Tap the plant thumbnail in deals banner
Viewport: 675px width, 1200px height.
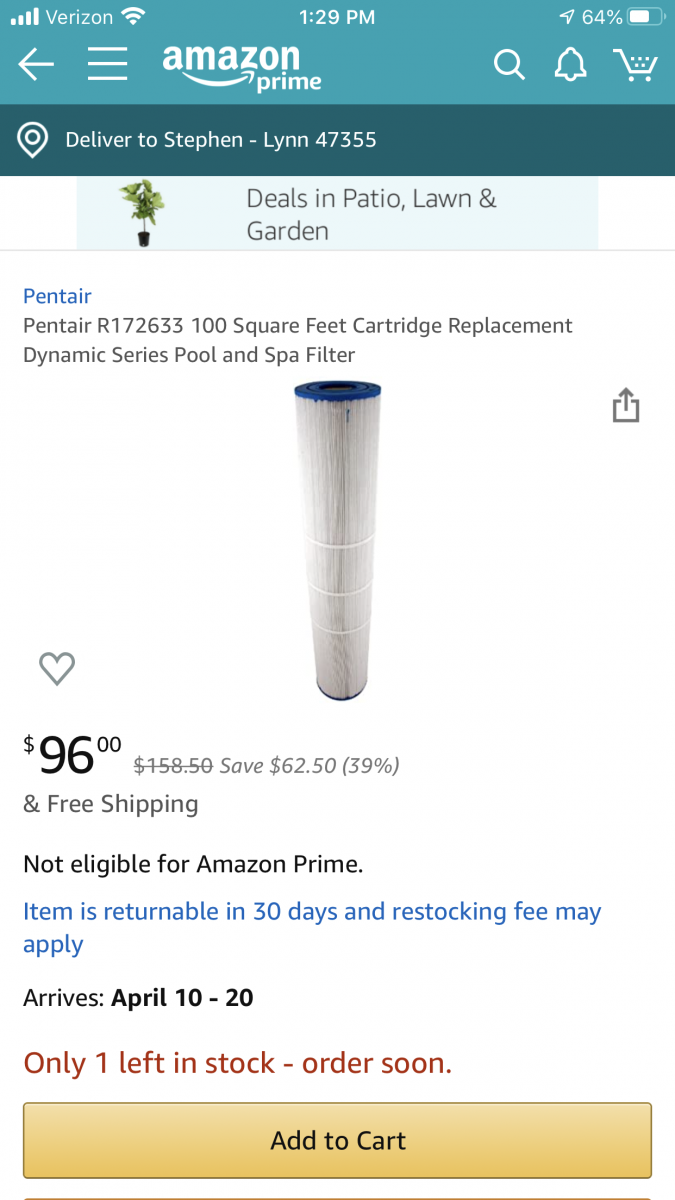coord(140,213)
